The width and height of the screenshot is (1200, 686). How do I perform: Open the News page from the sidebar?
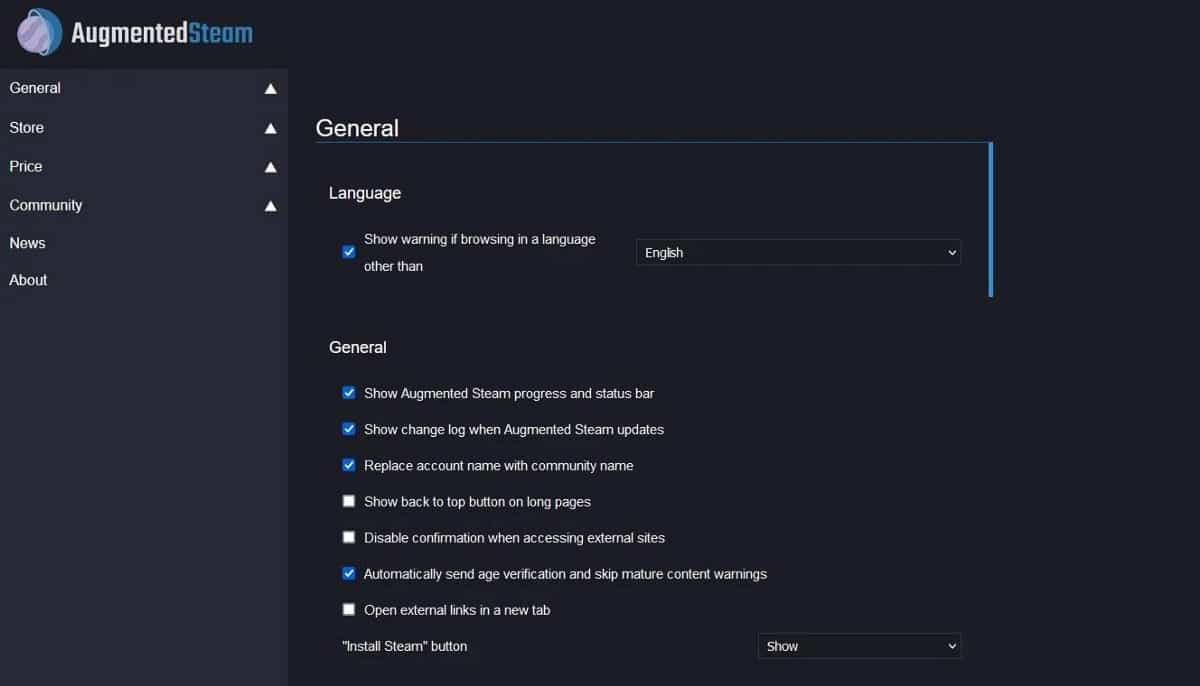pos(27,243)
